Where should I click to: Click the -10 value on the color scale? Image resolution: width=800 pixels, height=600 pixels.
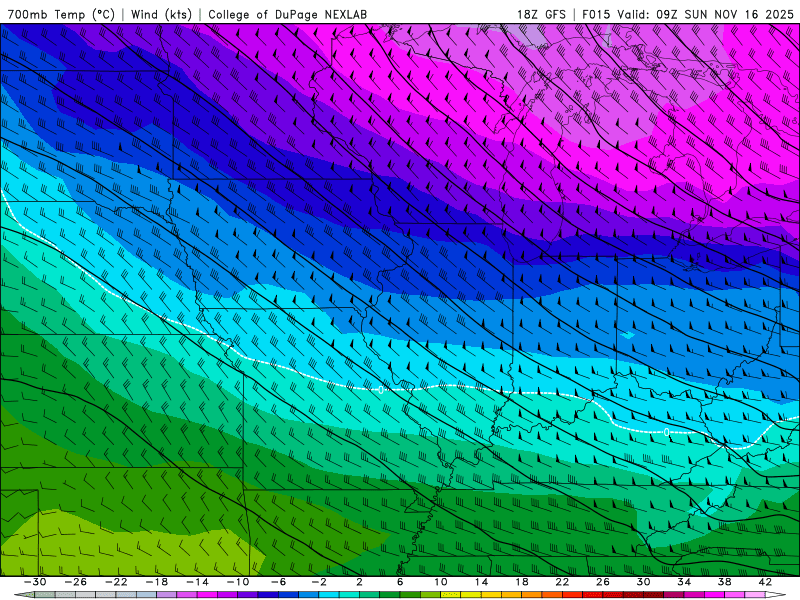click(238, 582)
